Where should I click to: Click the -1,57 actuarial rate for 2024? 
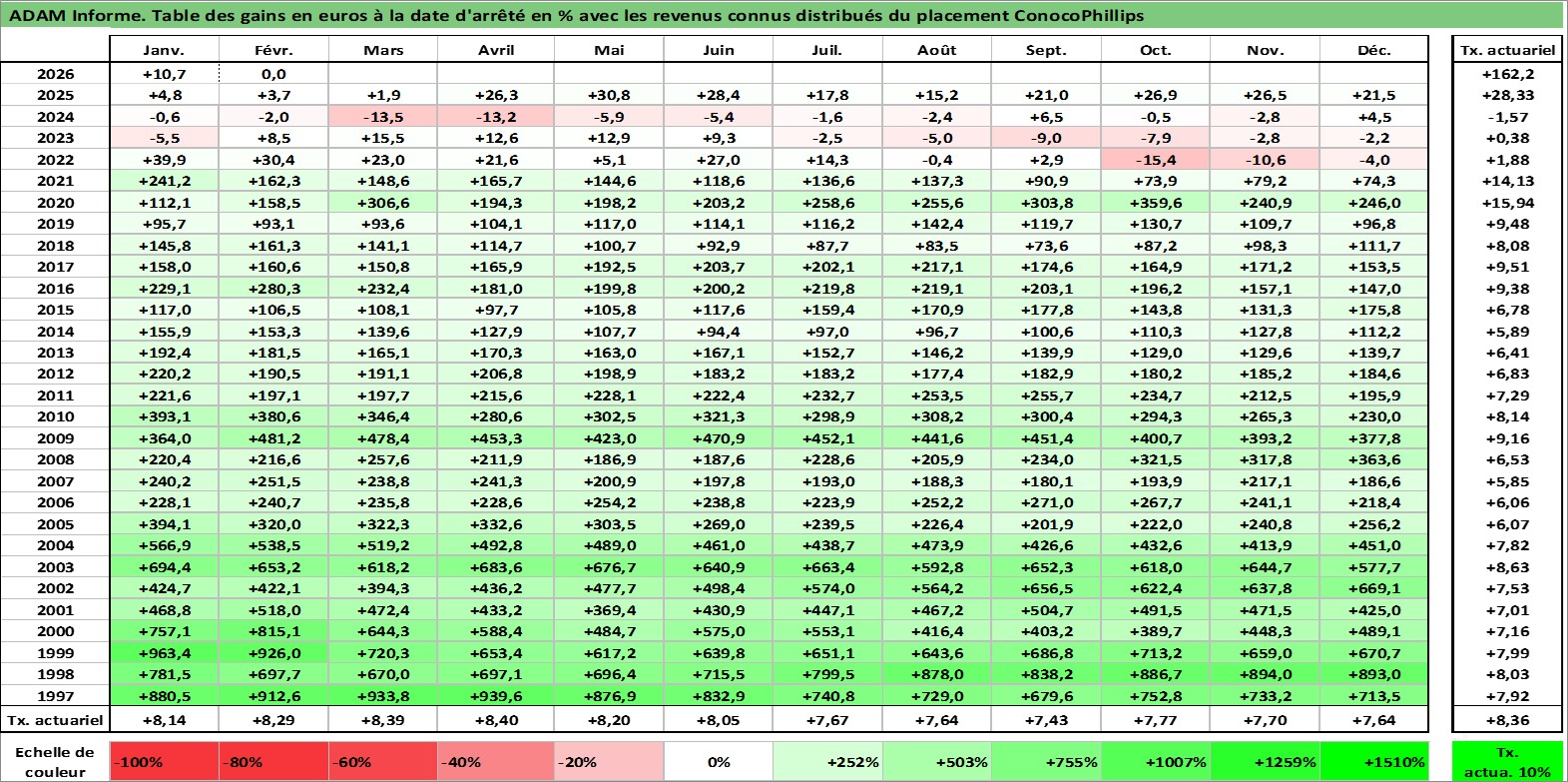[1507, 117]
